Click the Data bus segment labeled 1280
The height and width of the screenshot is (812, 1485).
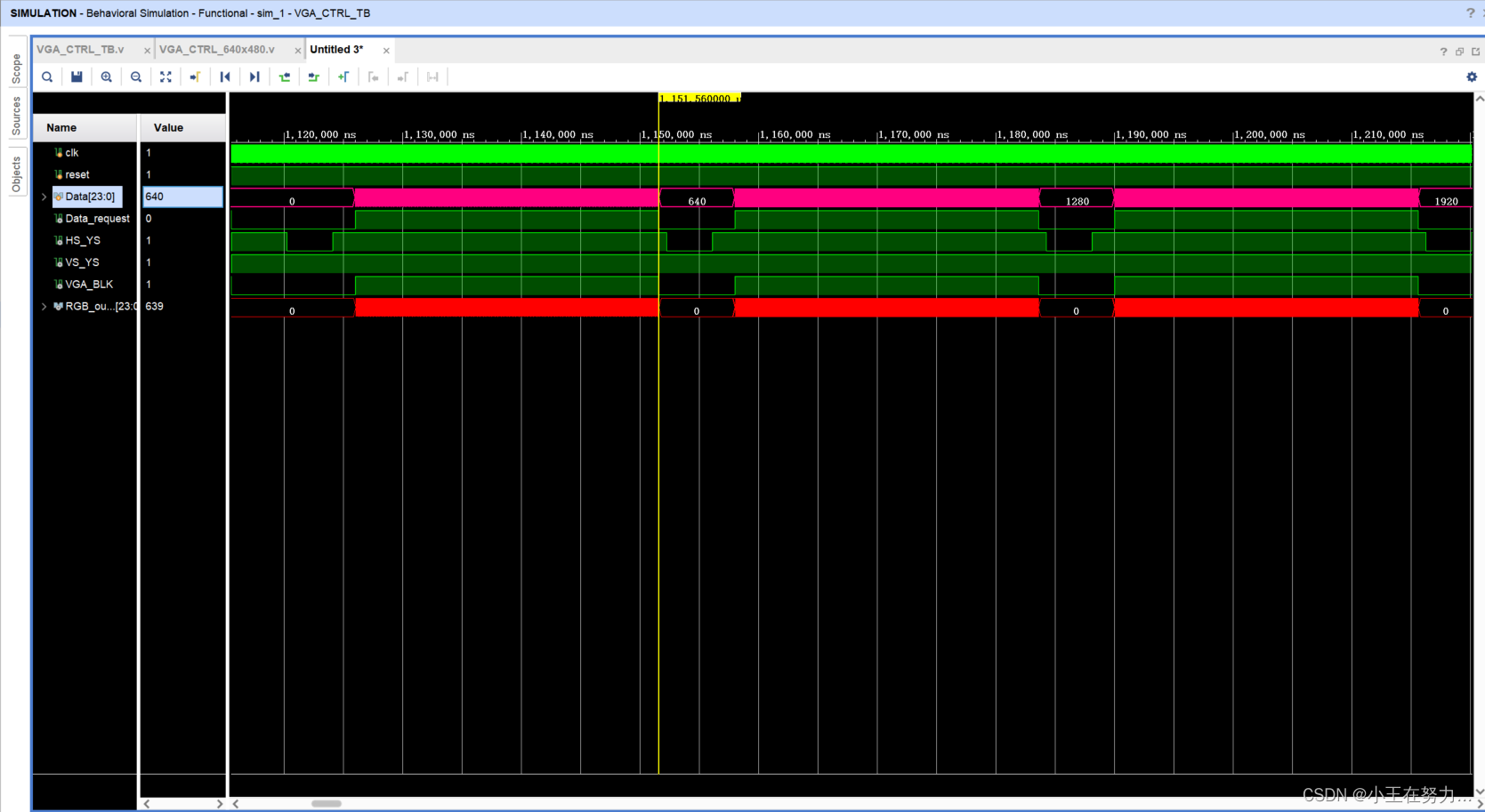pos(1077,197)
